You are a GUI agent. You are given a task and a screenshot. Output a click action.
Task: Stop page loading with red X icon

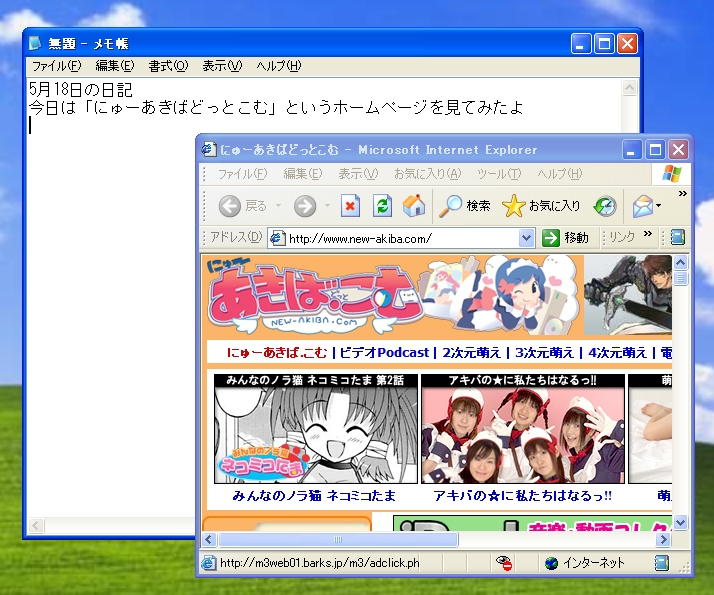(350, 206)
